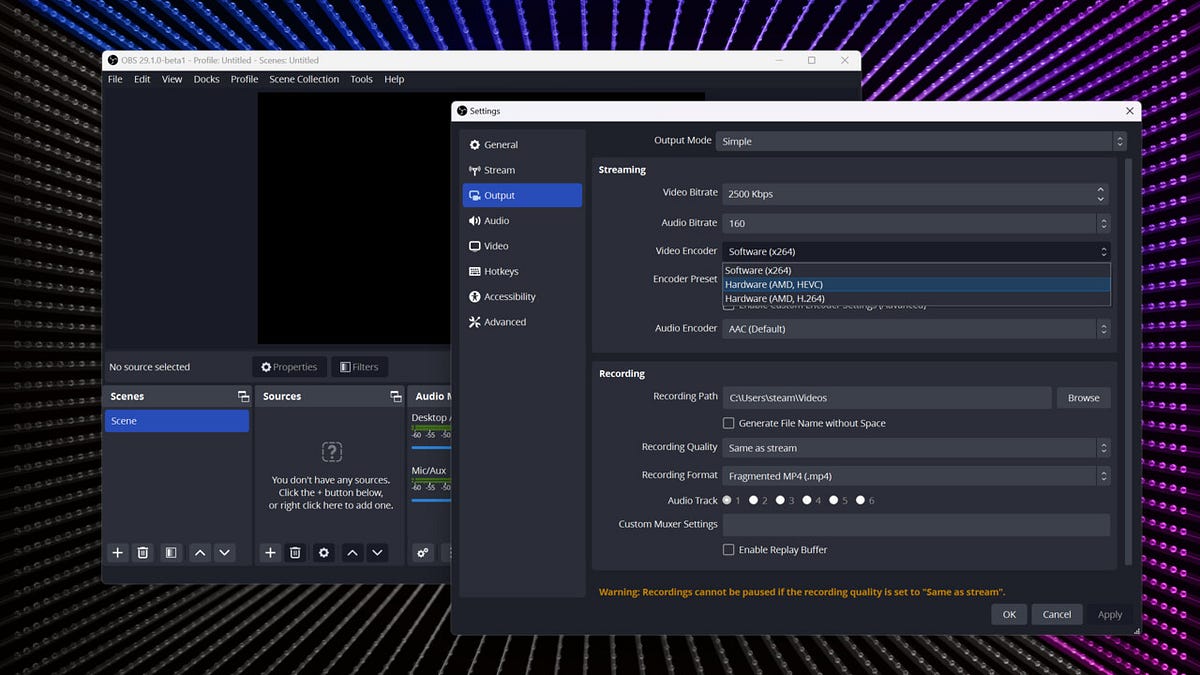Add a new scene with plus icon

click(118, 552)
